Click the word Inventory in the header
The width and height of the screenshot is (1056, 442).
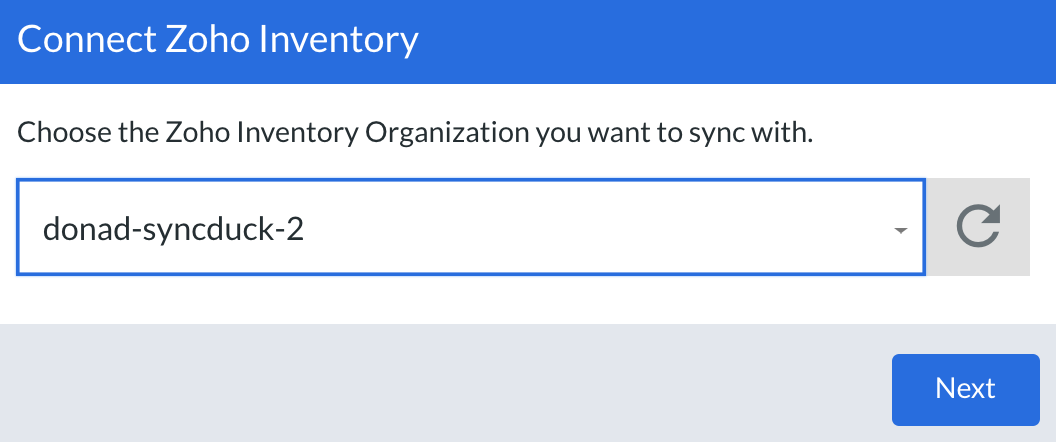pos(338,40)
